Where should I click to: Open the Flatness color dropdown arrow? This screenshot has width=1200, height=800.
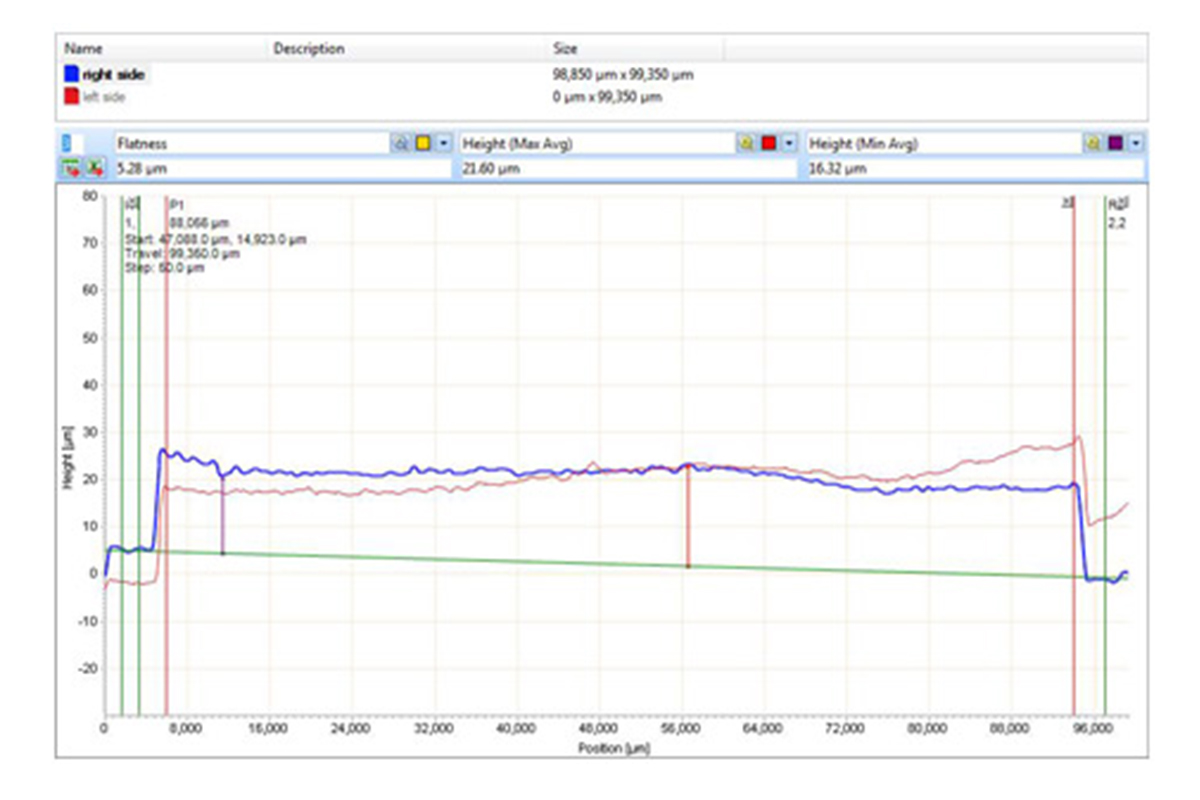(444, 144)
